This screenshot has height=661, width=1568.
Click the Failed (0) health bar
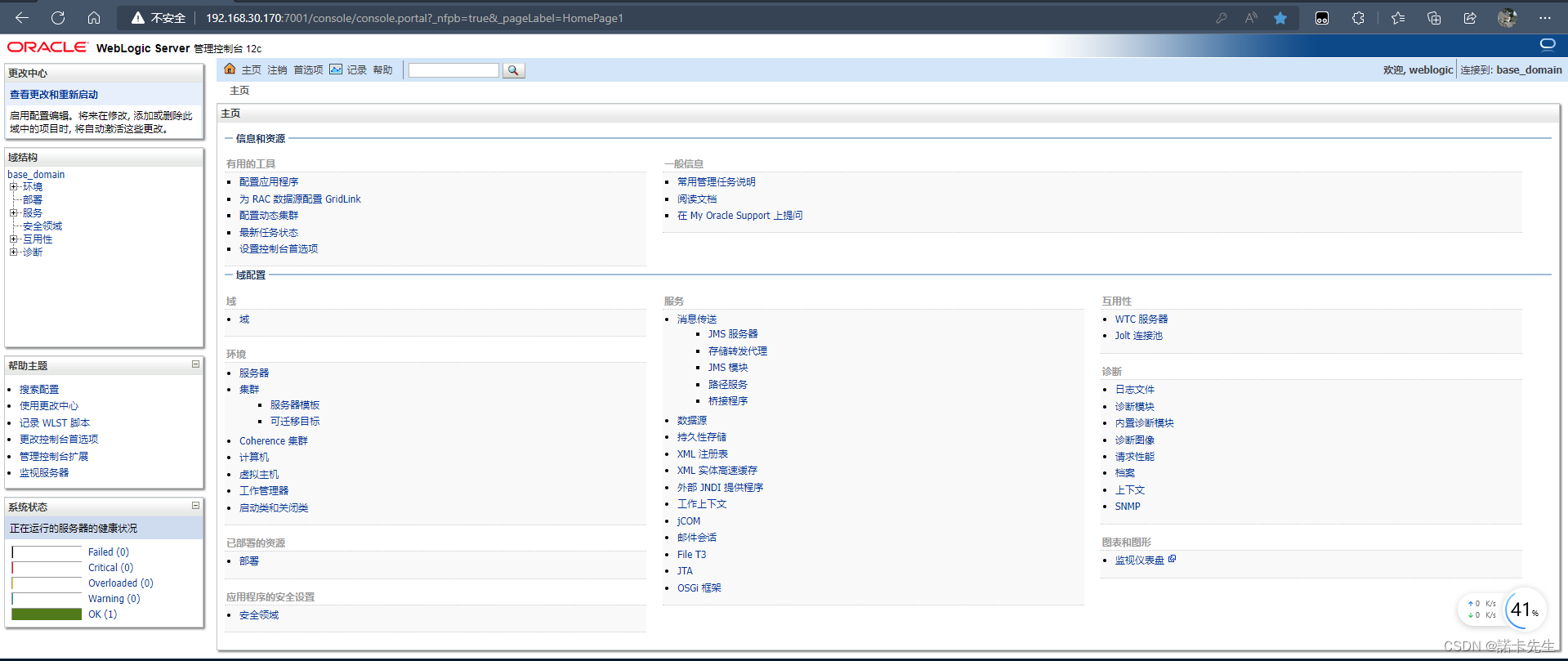(x=47, y=552)
